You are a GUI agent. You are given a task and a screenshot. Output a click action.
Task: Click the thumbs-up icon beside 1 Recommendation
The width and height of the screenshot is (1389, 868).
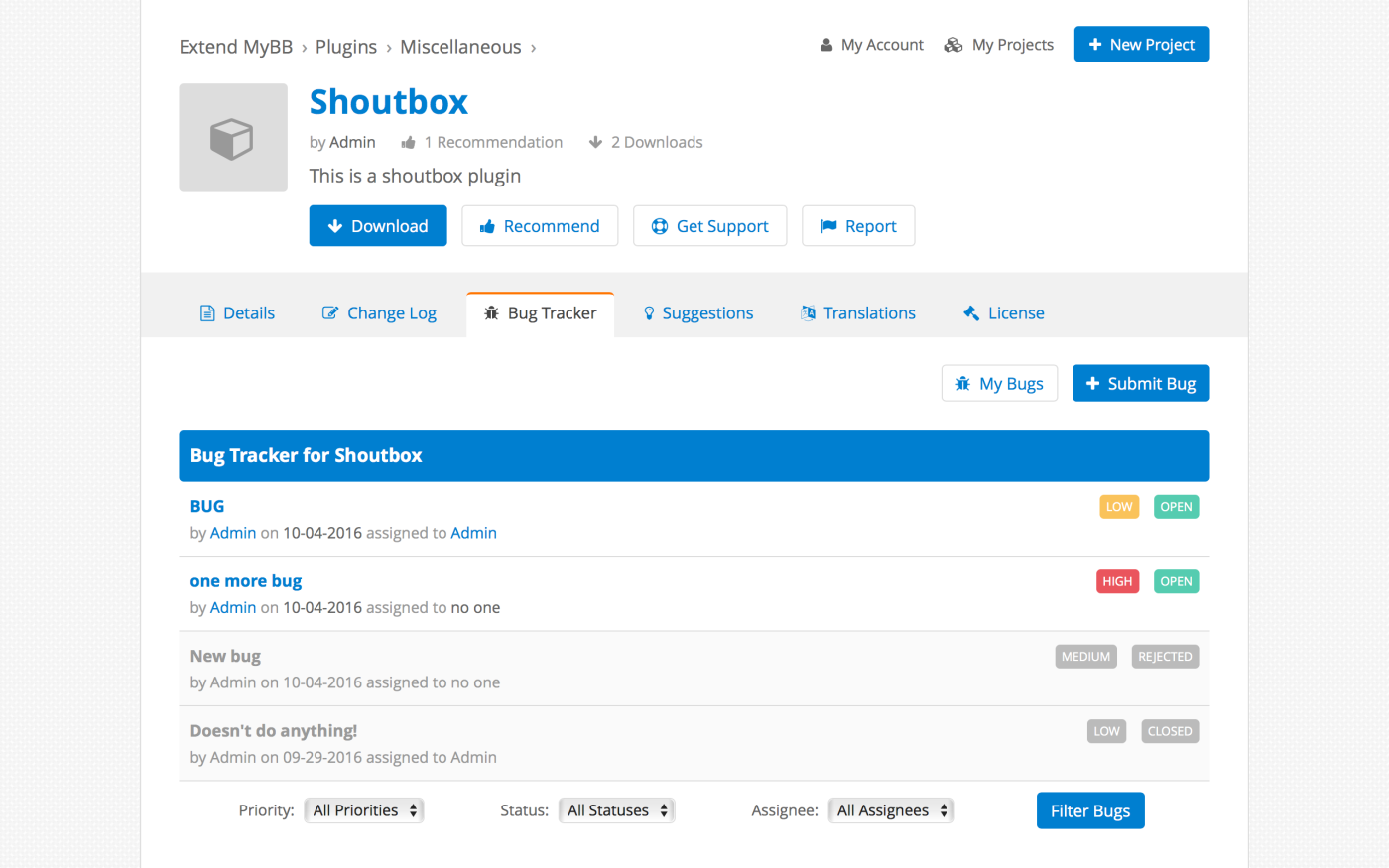tap(408, 143)
